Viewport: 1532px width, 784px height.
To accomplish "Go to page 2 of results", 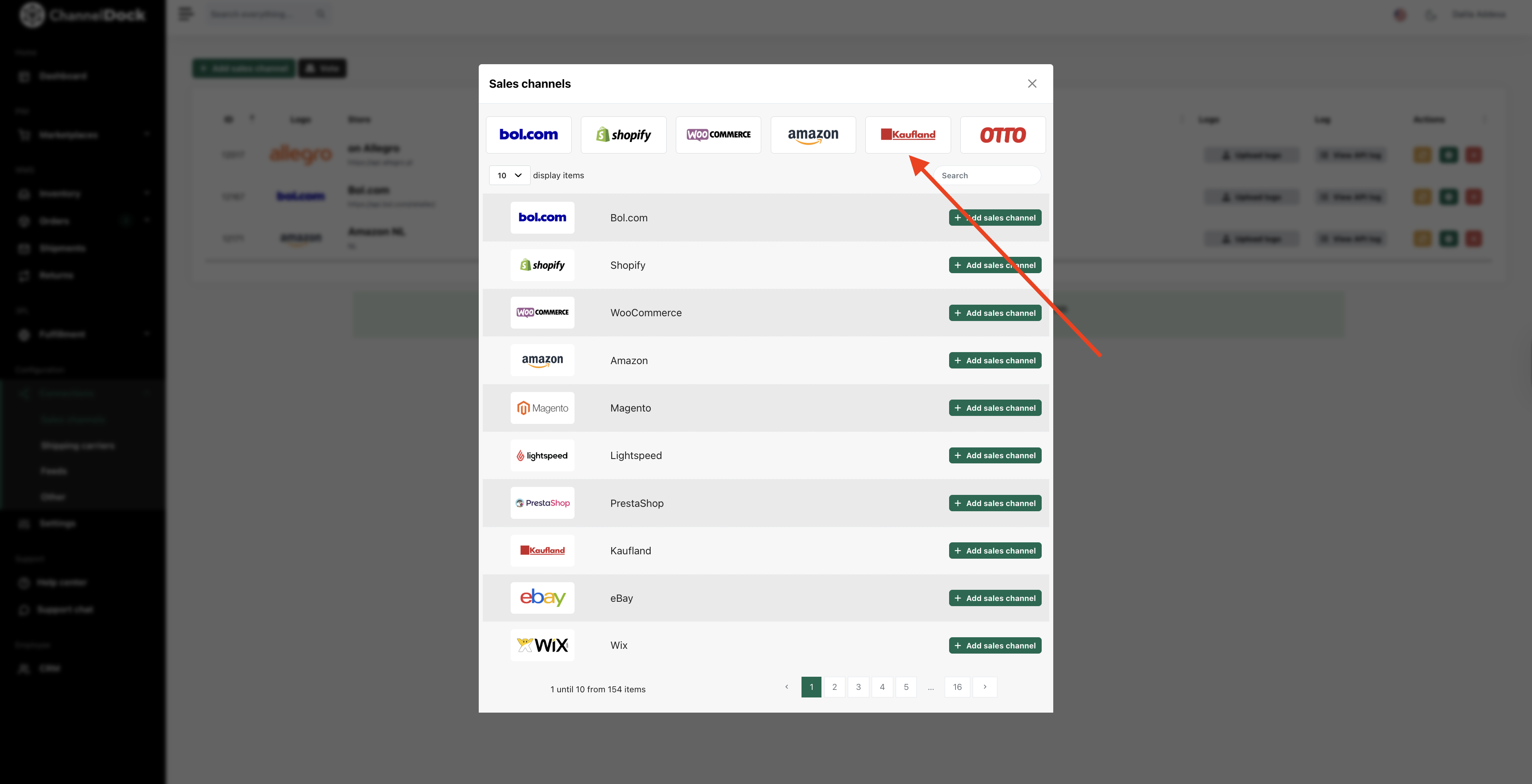I will [x=834, y=687].
